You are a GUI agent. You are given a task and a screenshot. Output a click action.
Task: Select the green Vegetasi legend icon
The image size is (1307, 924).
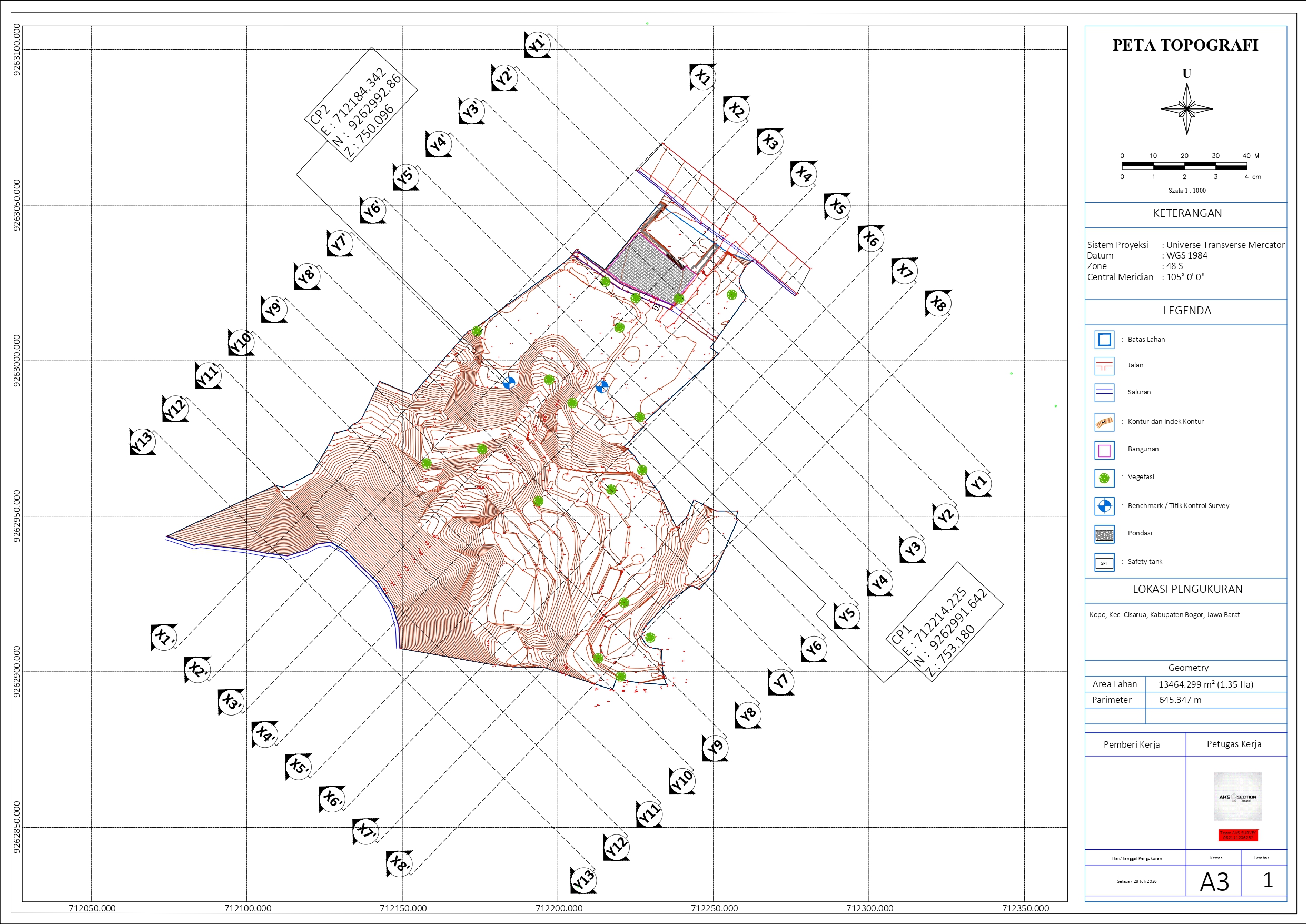click(1104, 478)
